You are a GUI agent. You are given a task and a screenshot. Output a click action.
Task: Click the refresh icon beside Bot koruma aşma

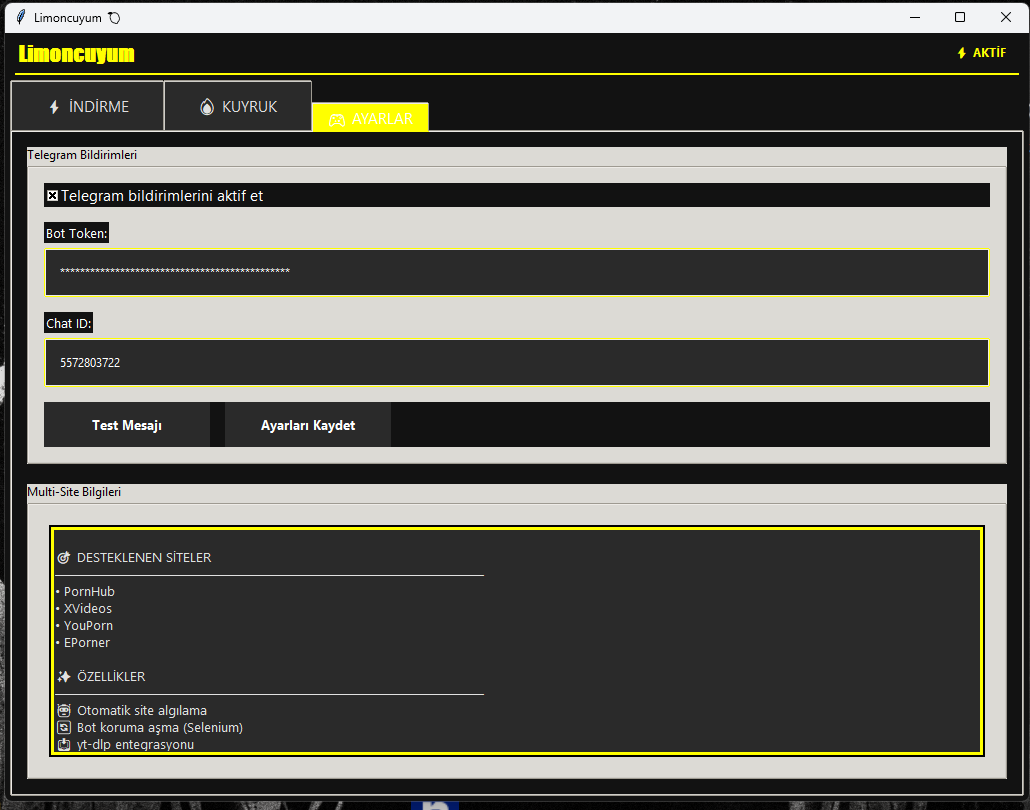pos(64,728)
